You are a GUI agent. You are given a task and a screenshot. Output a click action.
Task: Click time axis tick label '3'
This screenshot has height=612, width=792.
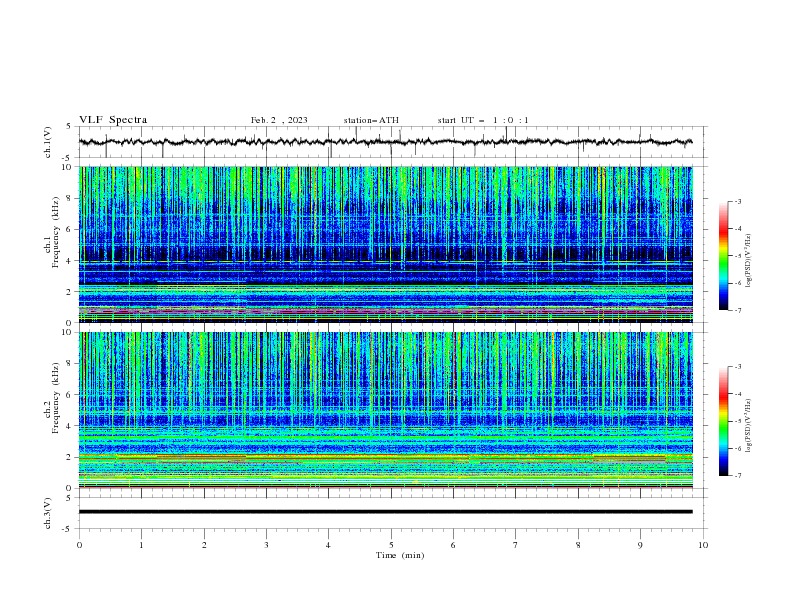[266, 545]
